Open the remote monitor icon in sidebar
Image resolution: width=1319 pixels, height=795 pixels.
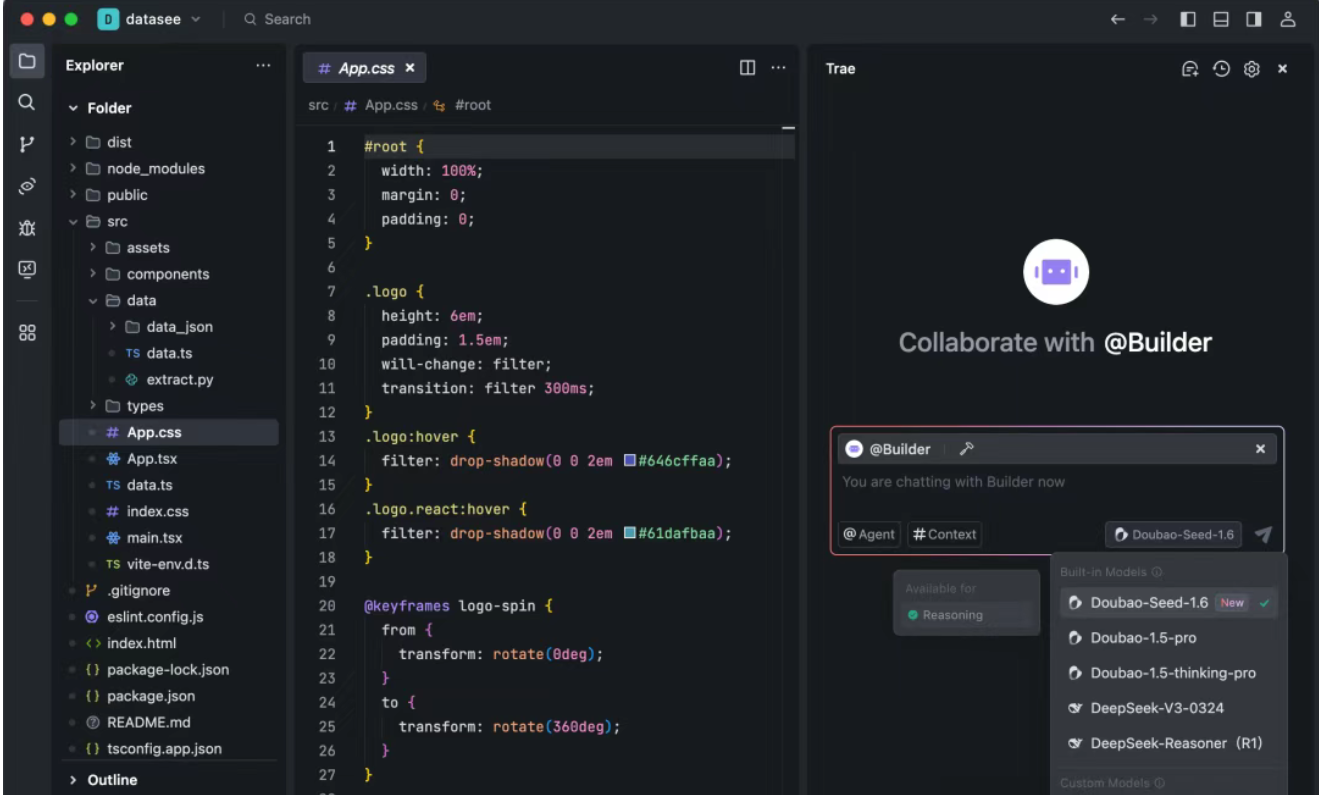tap(27, 269)
